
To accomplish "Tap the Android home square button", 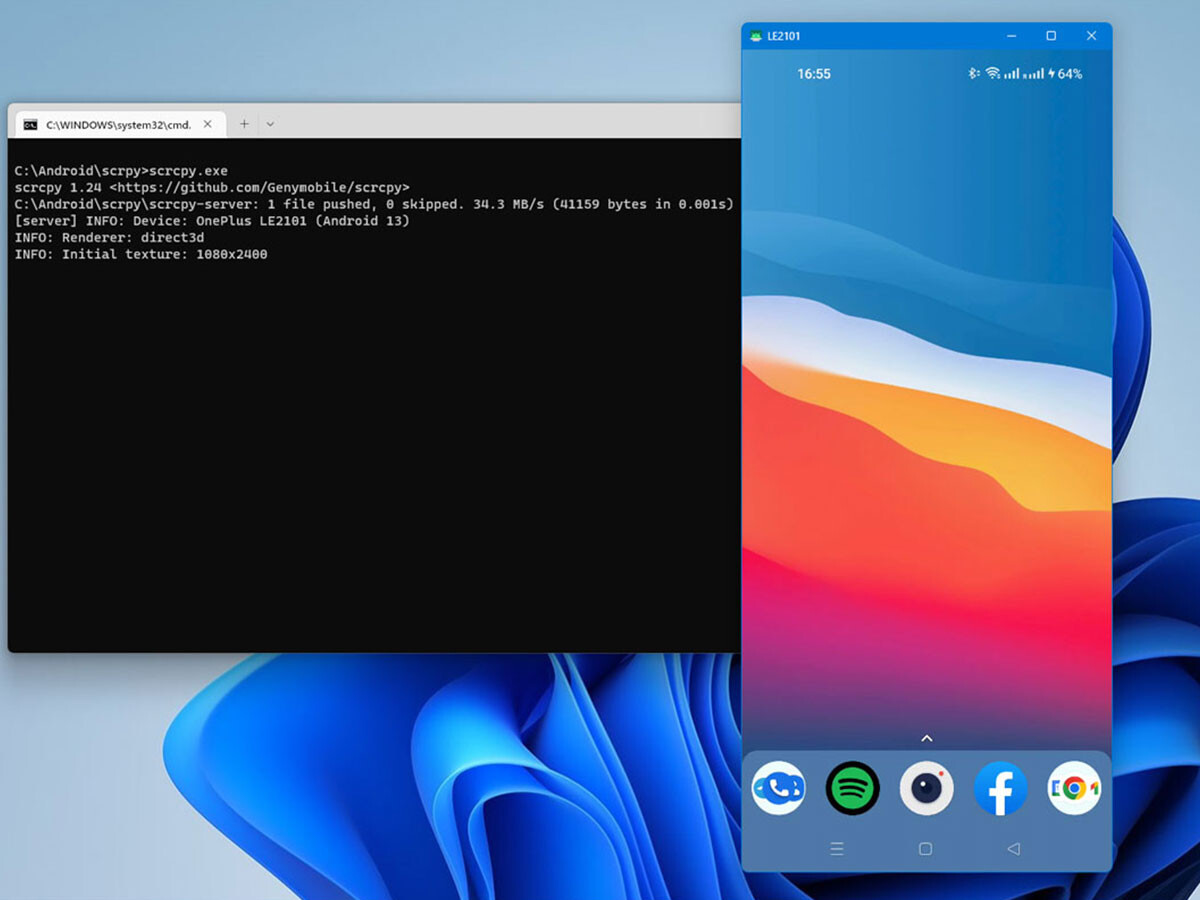I will [x=925, y=849].
